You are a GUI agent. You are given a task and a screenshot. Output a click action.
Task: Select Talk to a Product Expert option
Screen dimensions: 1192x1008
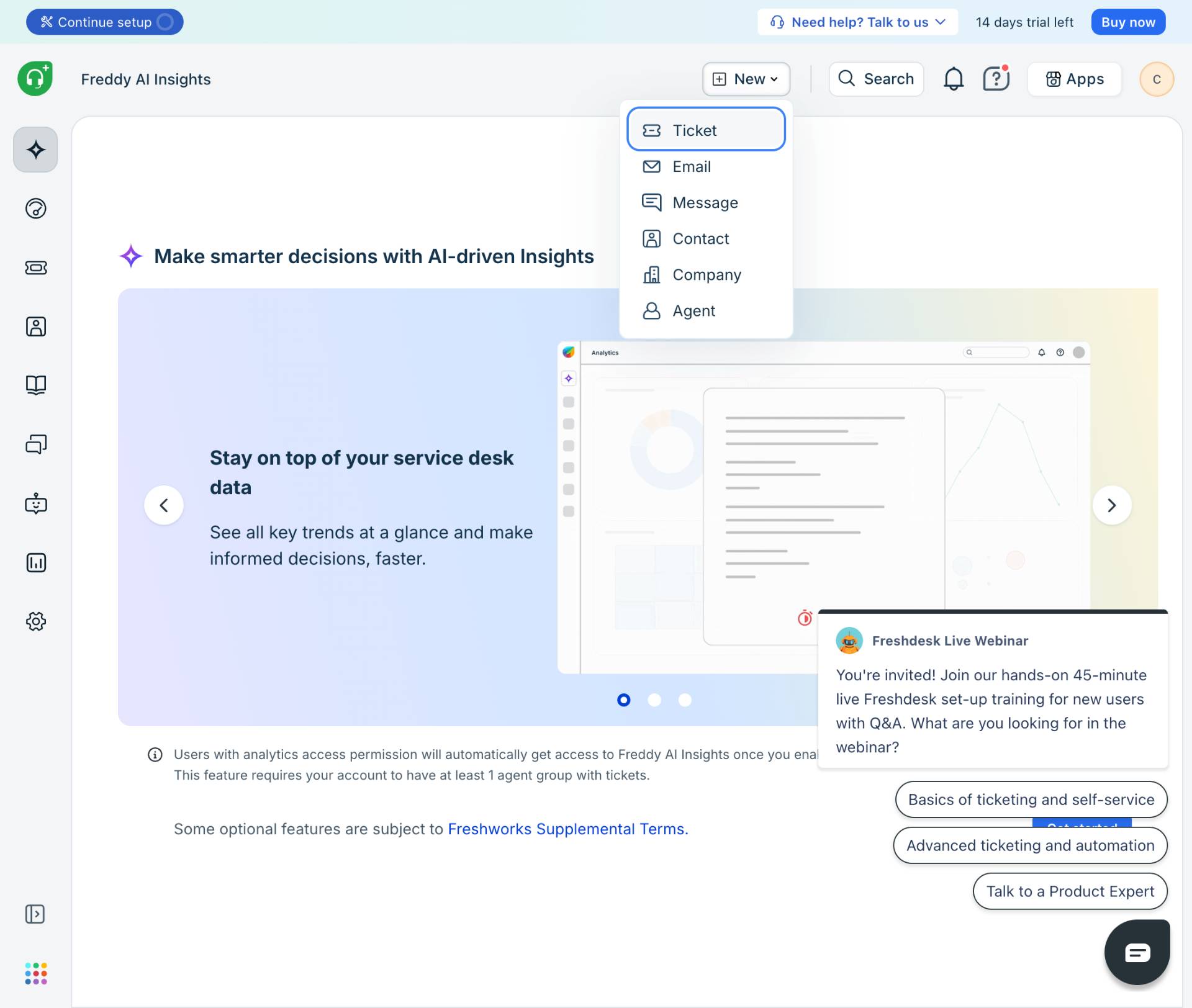click(1070, 891)
